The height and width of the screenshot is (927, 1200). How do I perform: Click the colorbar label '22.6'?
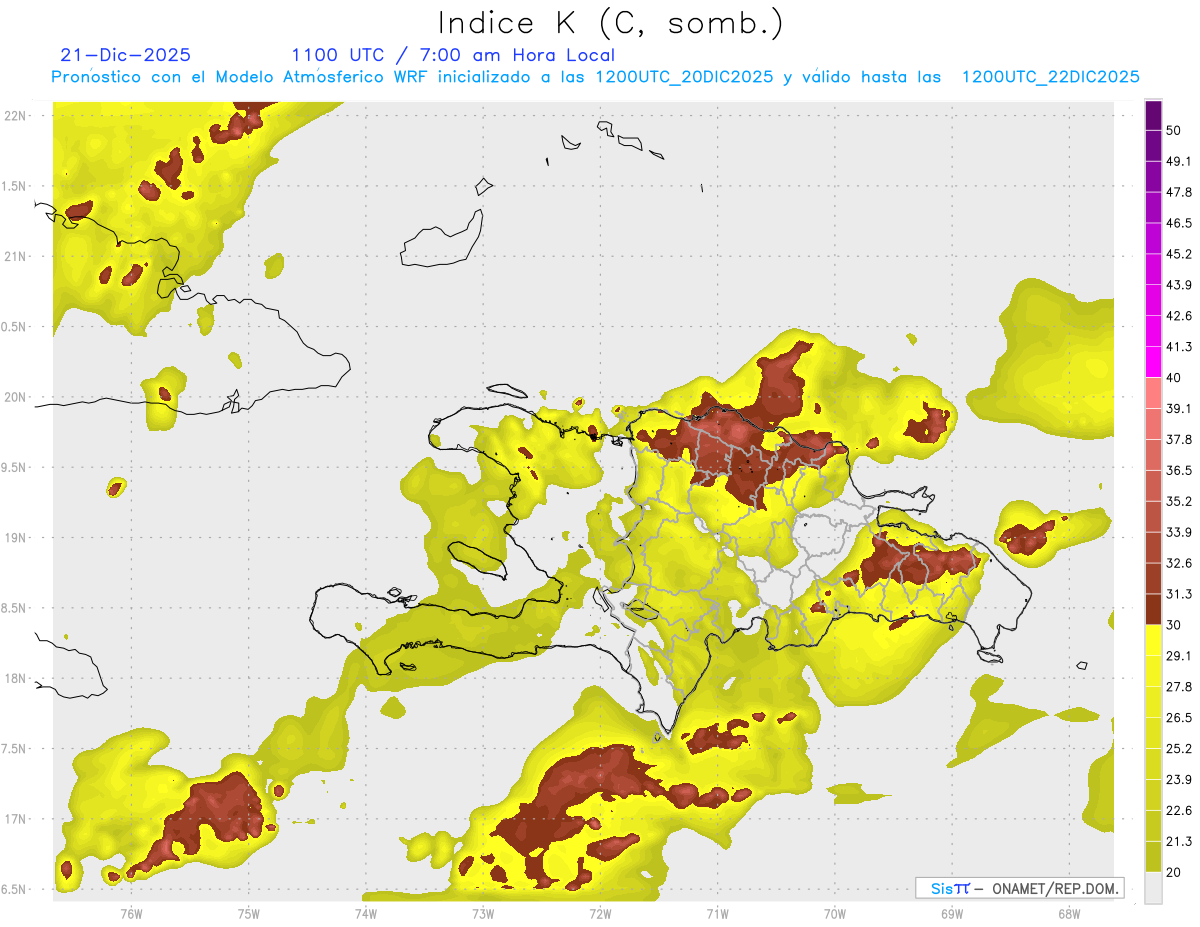pyautogui.click(x=1179, y=810)
